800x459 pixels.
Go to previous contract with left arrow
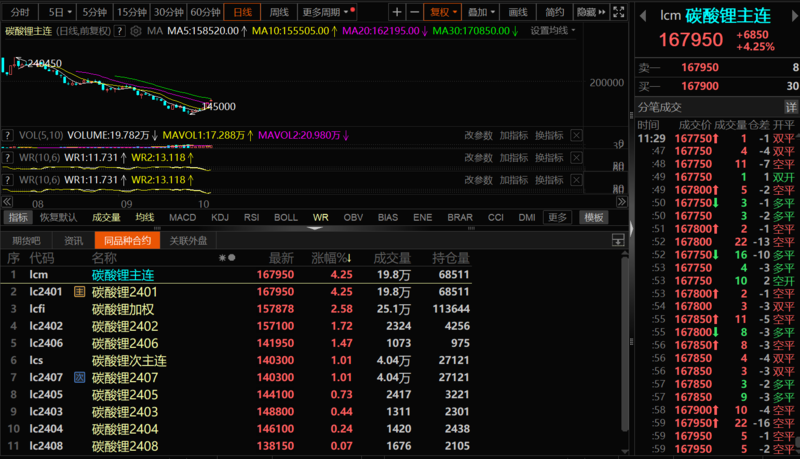pyautogui.click(x=645, y=14)
